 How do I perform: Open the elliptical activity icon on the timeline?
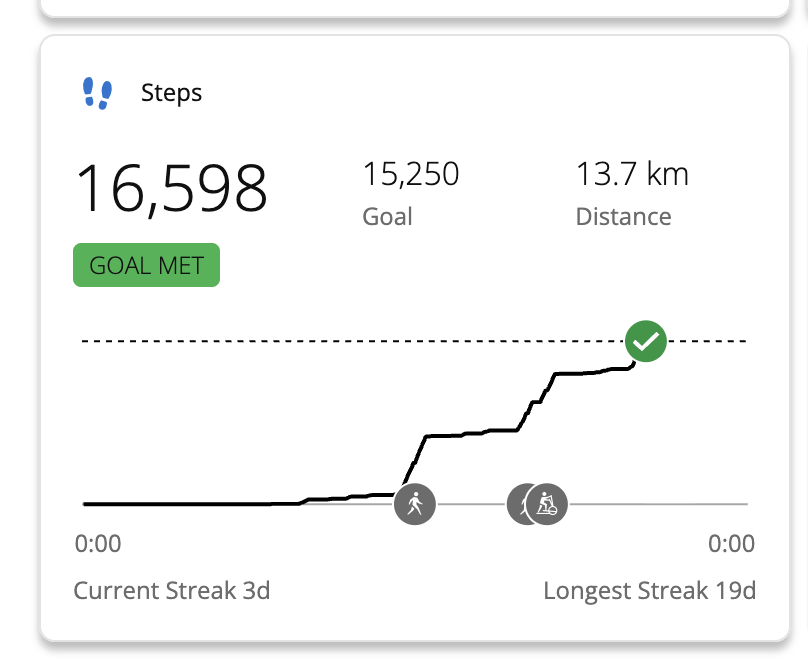pyautogui.click(x=547, y=503)
